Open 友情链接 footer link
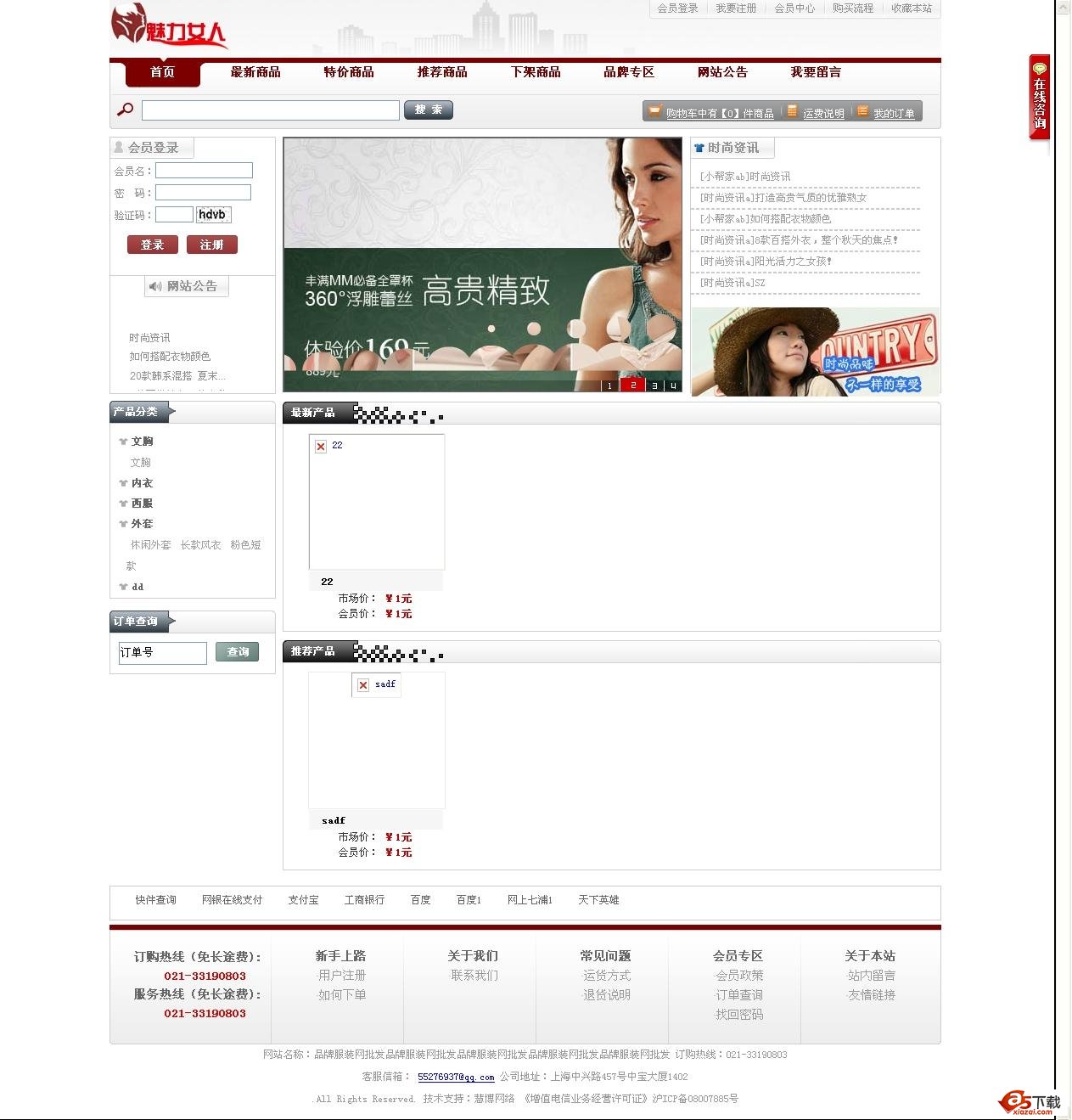This screenshot has width=1072, height=1120. pos(871,995)
